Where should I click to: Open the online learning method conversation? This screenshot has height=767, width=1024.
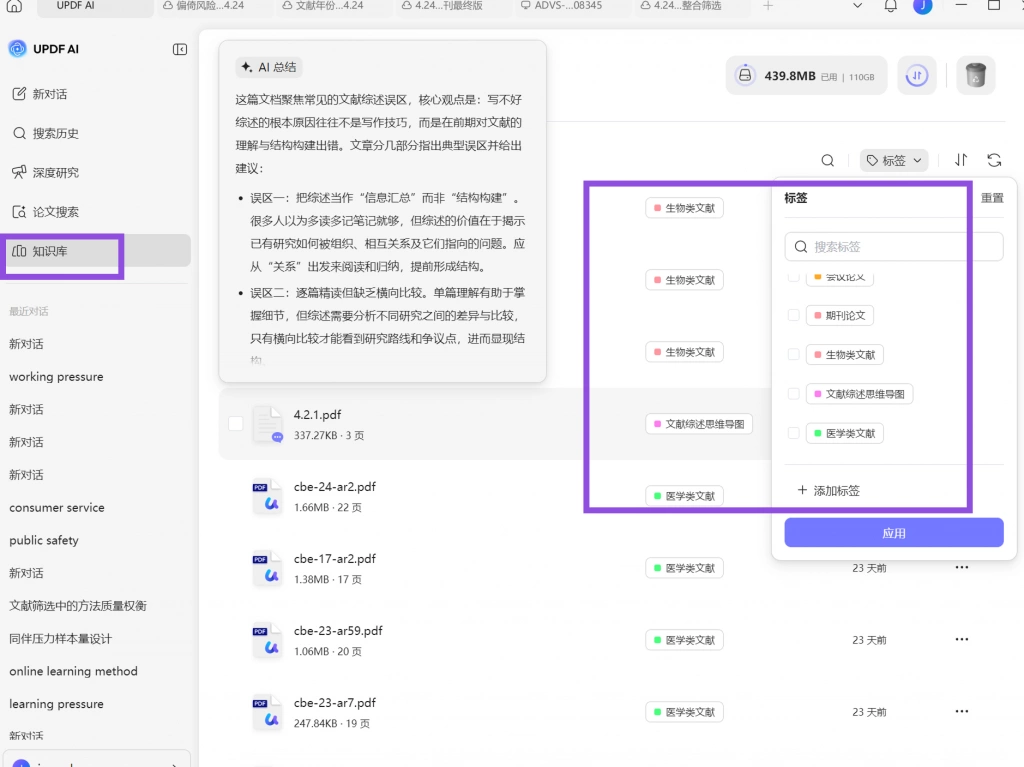73,671
